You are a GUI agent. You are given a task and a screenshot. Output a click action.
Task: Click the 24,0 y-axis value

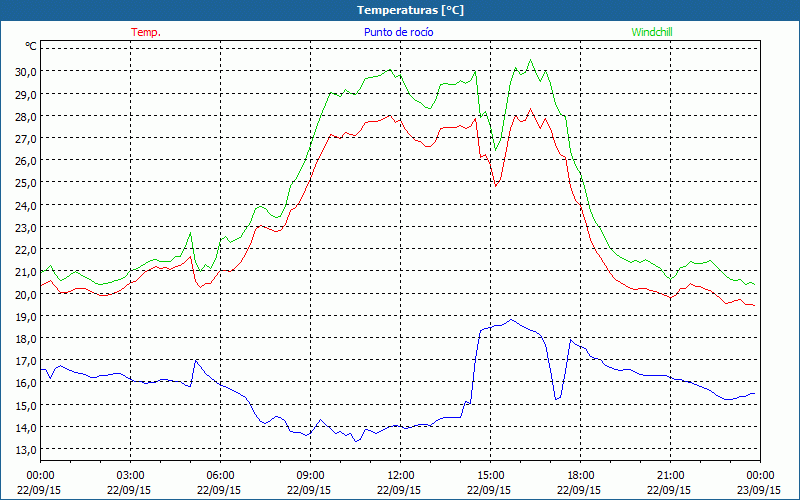[x=26, y=206]
